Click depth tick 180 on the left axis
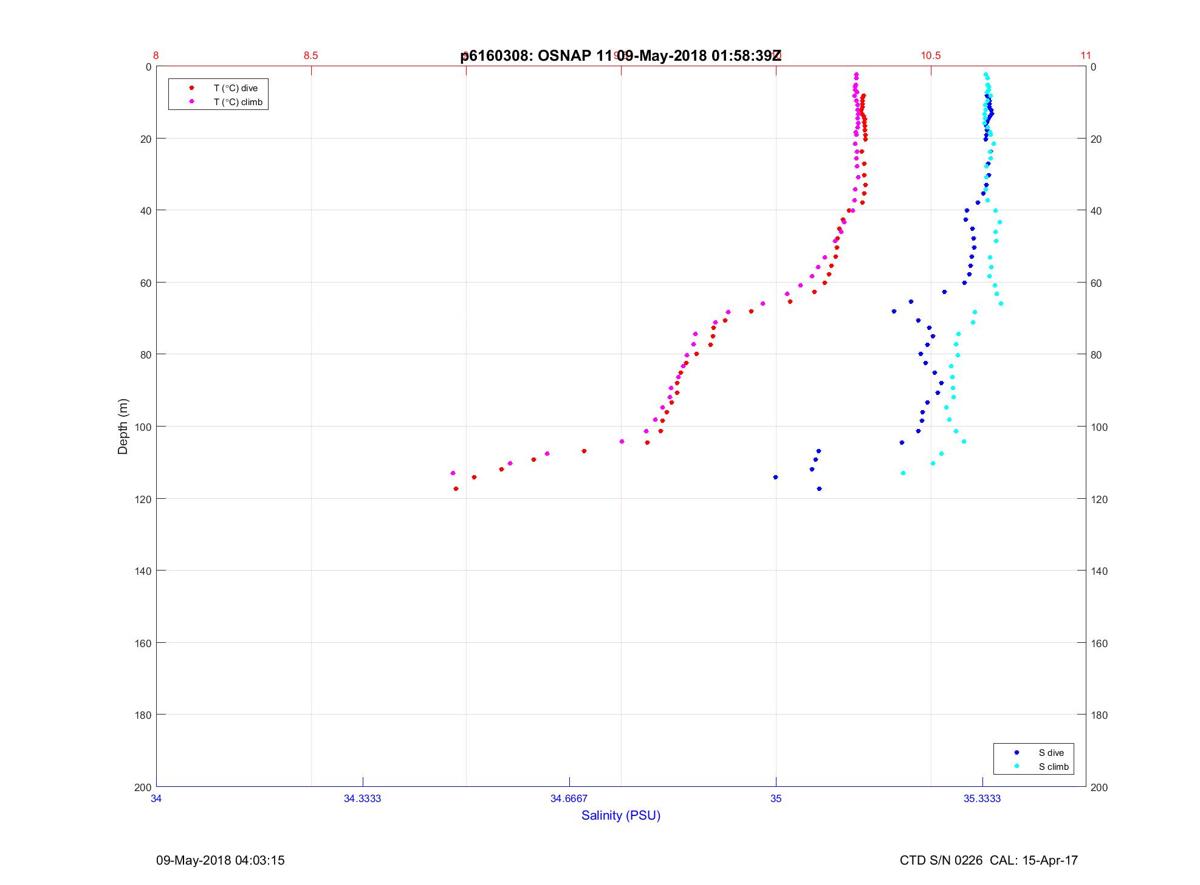Viewport: 1200px width, 885px height. click(142, 715)
